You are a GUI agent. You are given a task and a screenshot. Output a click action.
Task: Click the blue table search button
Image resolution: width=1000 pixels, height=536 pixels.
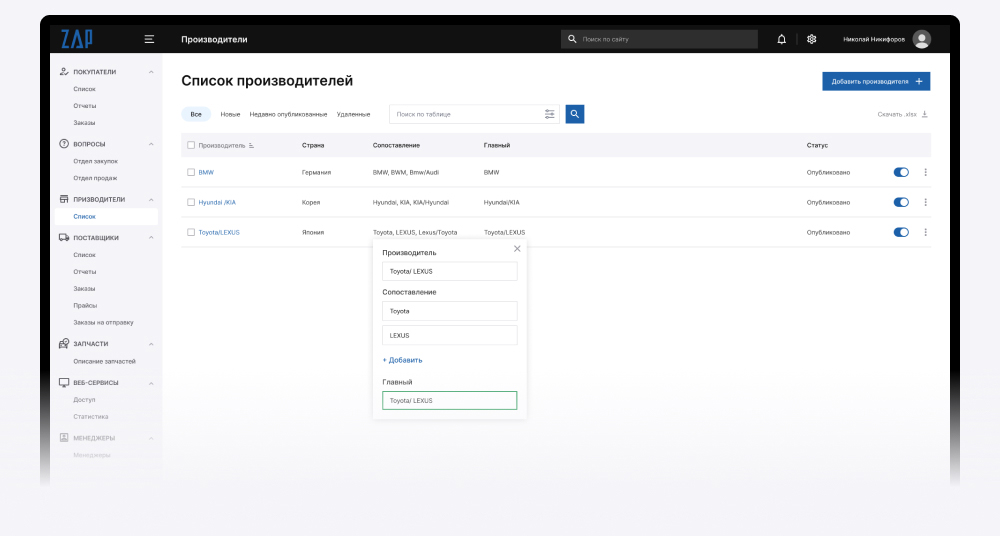(575, 114)
